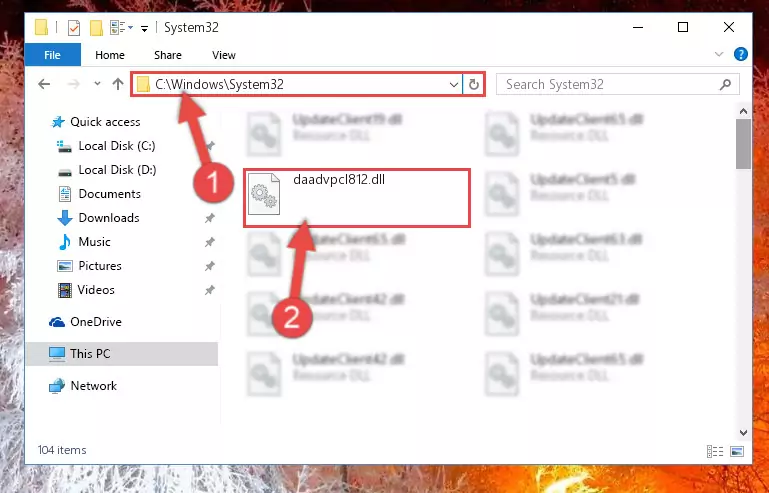Refresh the System32 folder view
The height and width of the screenshot is (493, 769).
473,84
